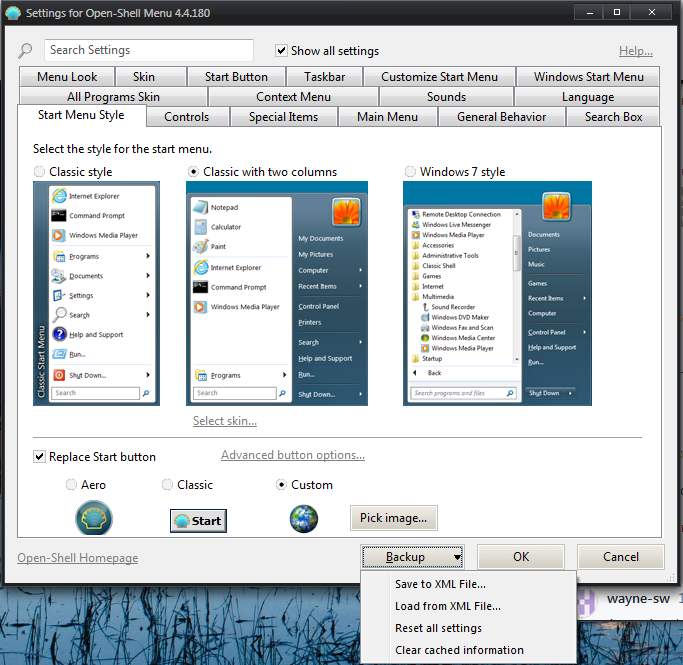
Task: Click the Classic Start button preview image
Action: click(198, 520)
